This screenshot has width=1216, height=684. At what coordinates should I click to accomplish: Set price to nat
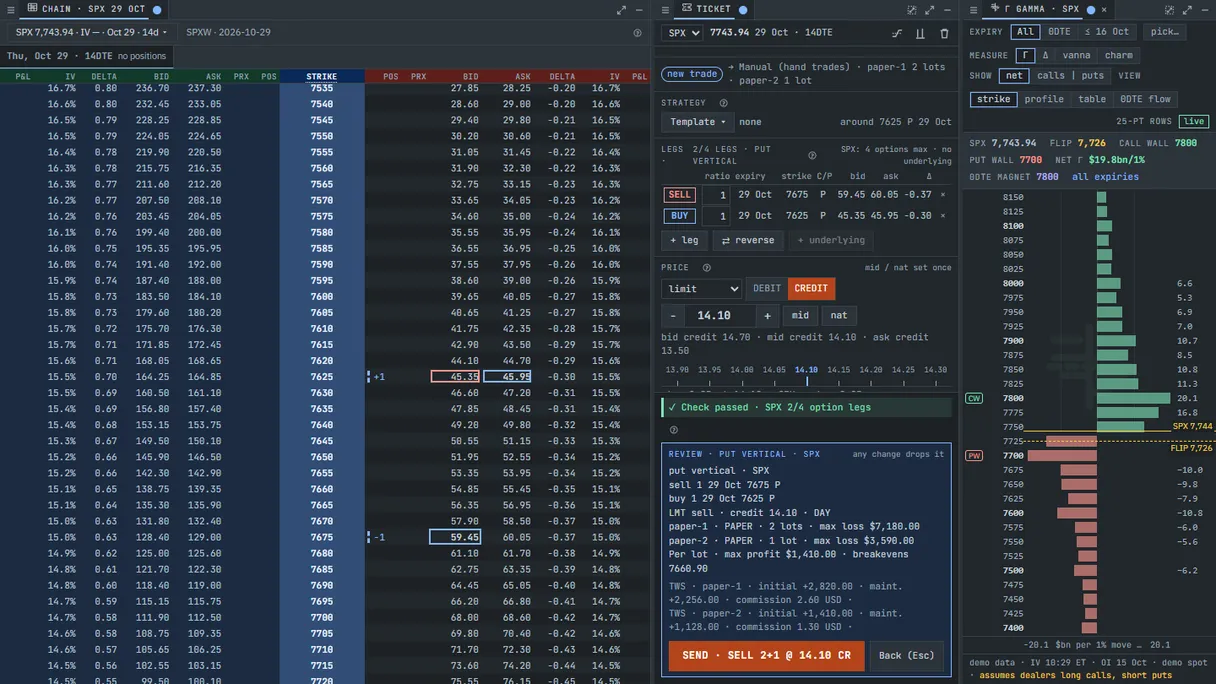839,315
